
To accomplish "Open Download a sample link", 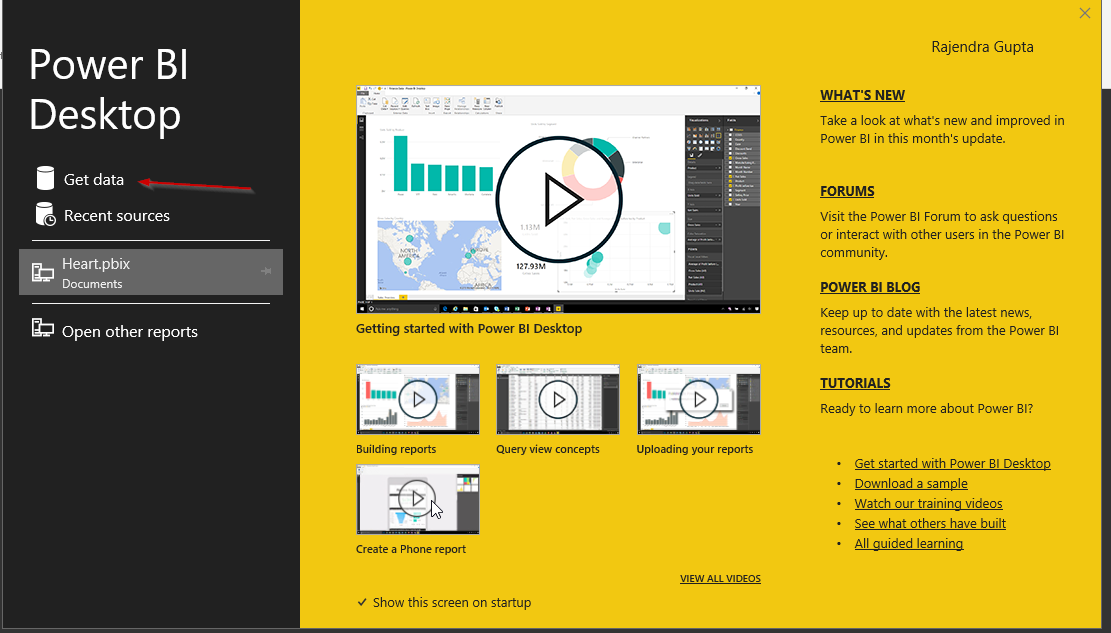I will pyautogui.click(x=911, y=484).
